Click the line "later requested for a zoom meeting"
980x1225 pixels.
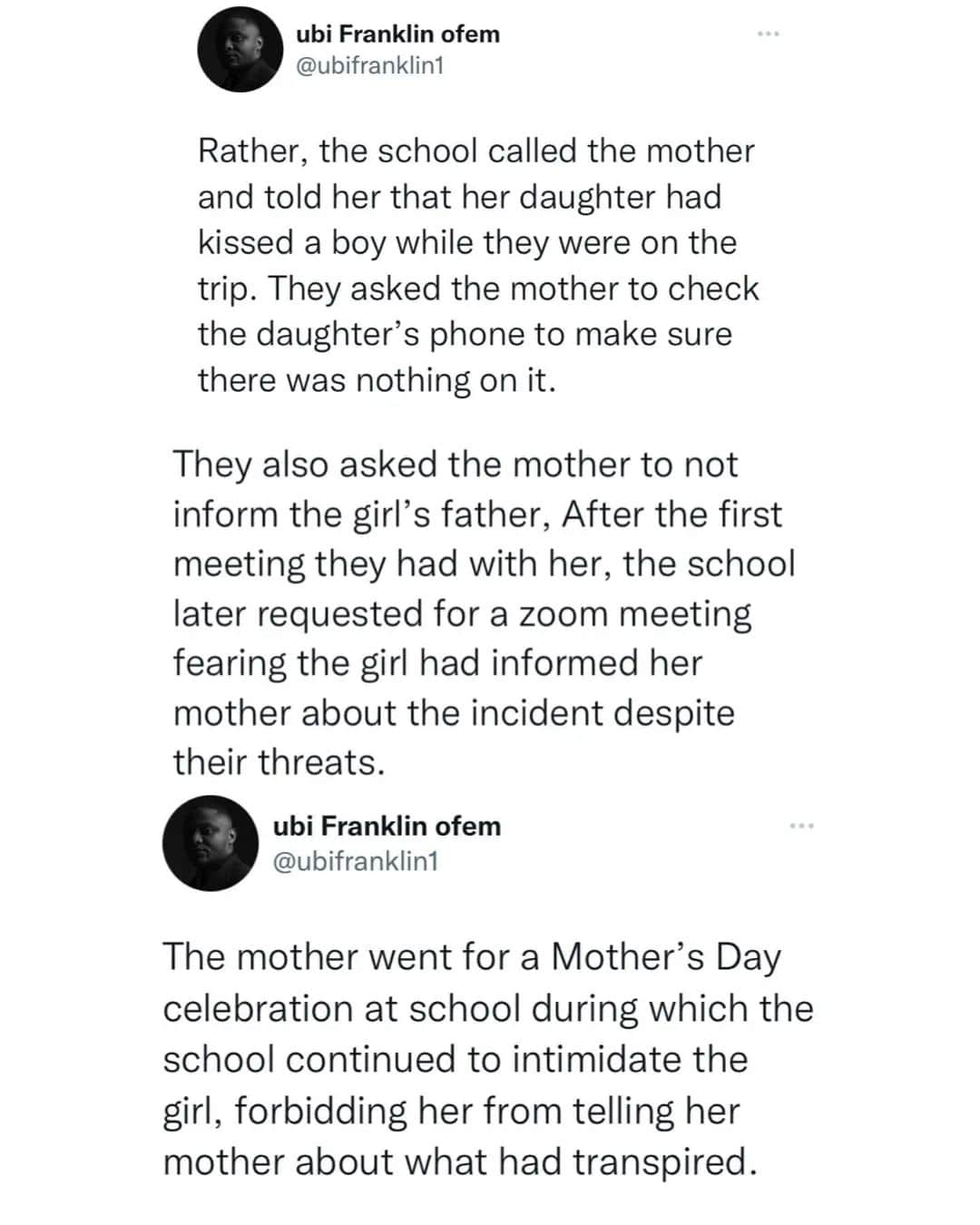pos(462,613)
